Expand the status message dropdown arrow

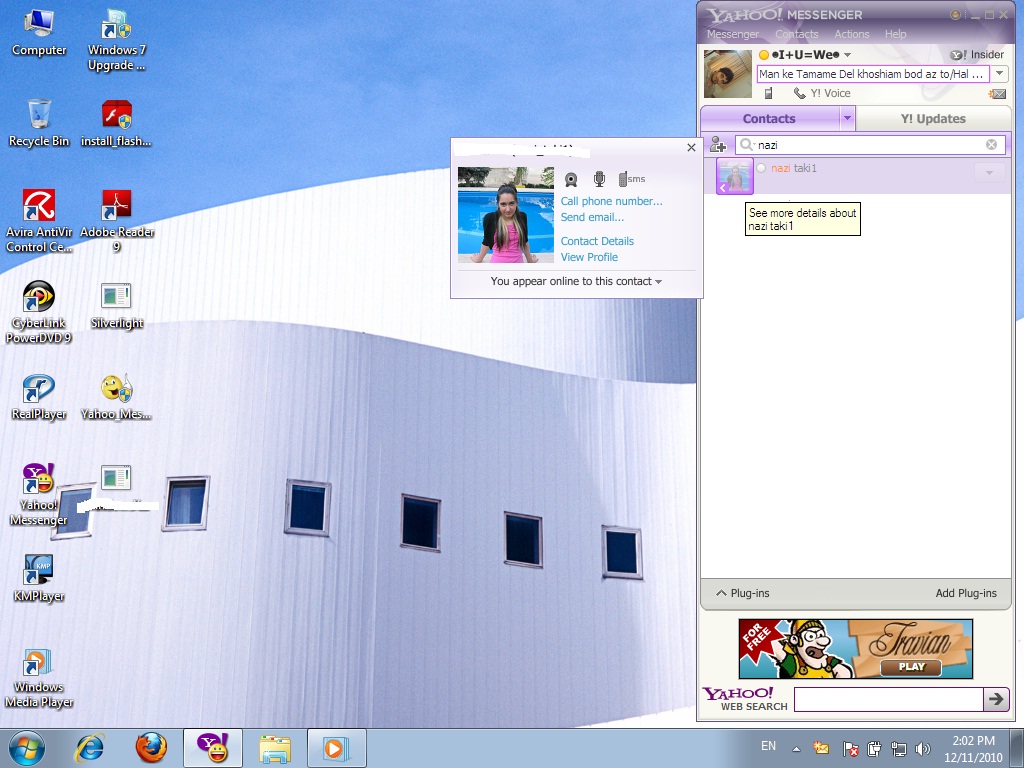[x=999, y=74]
